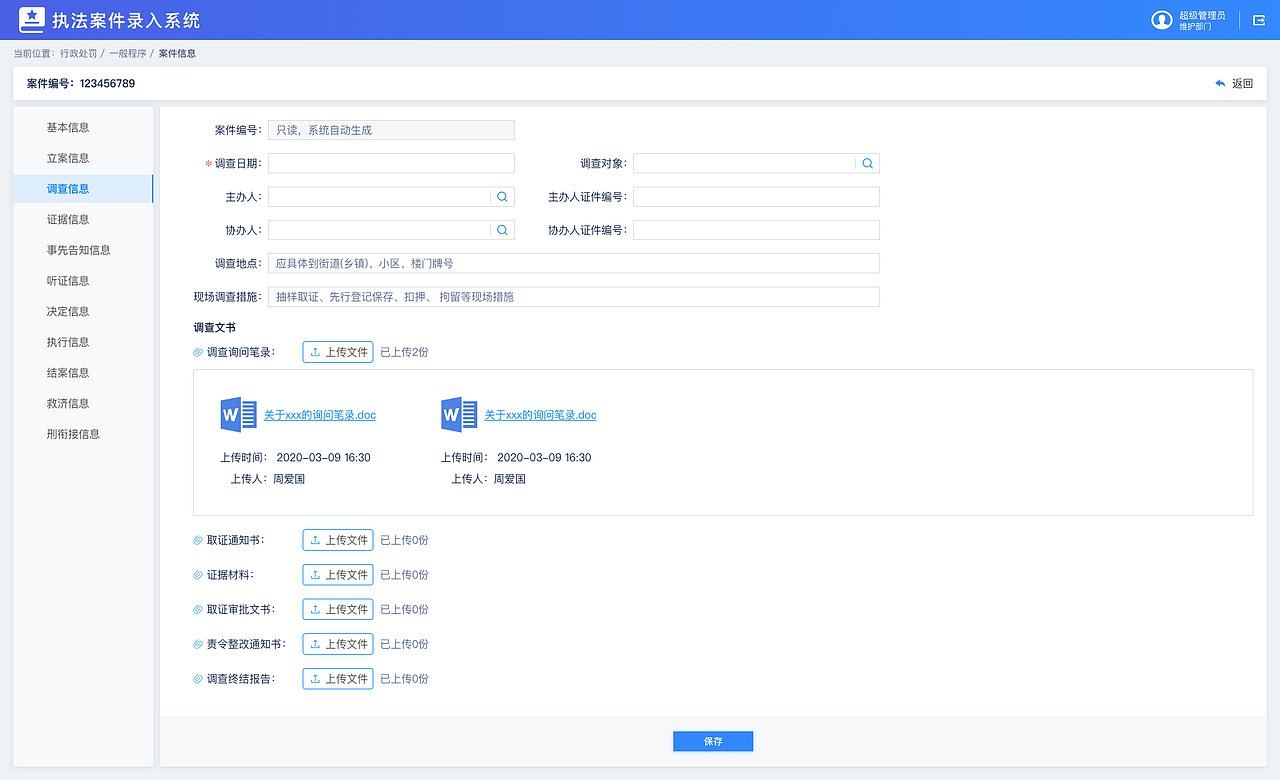1280x780 pixels.
Task: Open the user avatar icon
Action: pyautogui.click(x=1161, y=20)
